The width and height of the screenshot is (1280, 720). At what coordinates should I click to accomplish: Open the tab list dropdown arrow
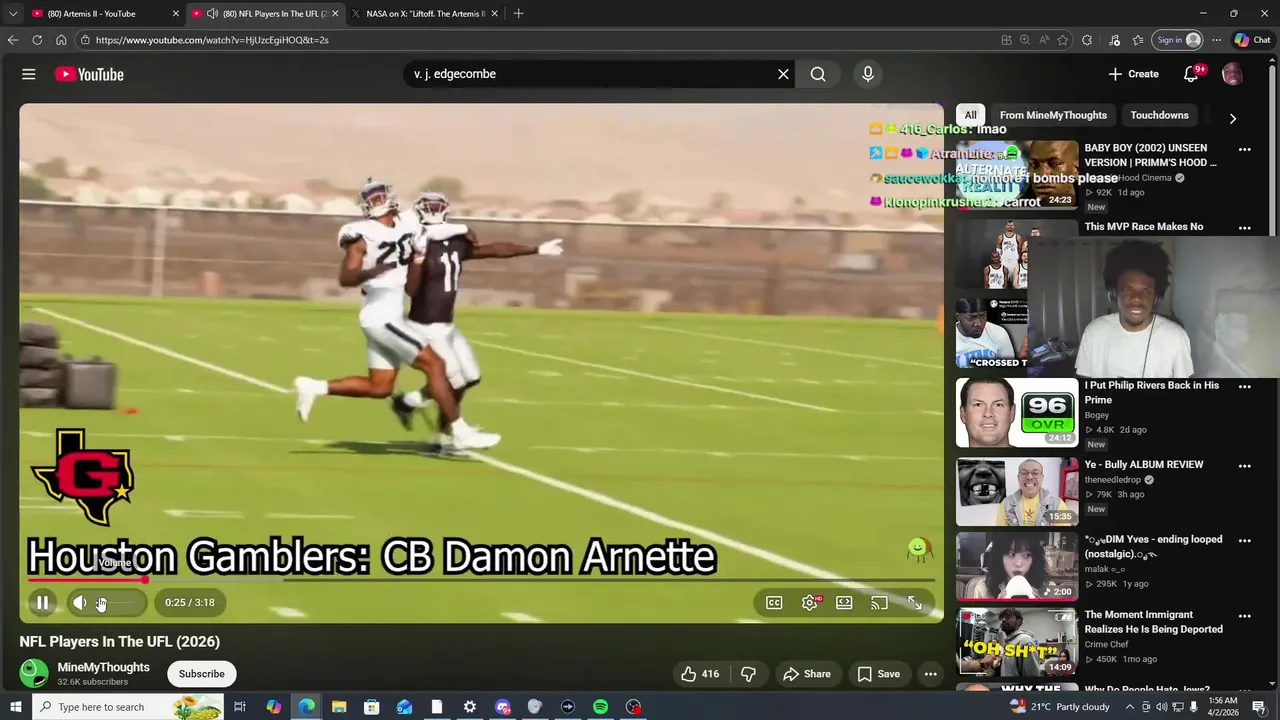tap(12, 14)
